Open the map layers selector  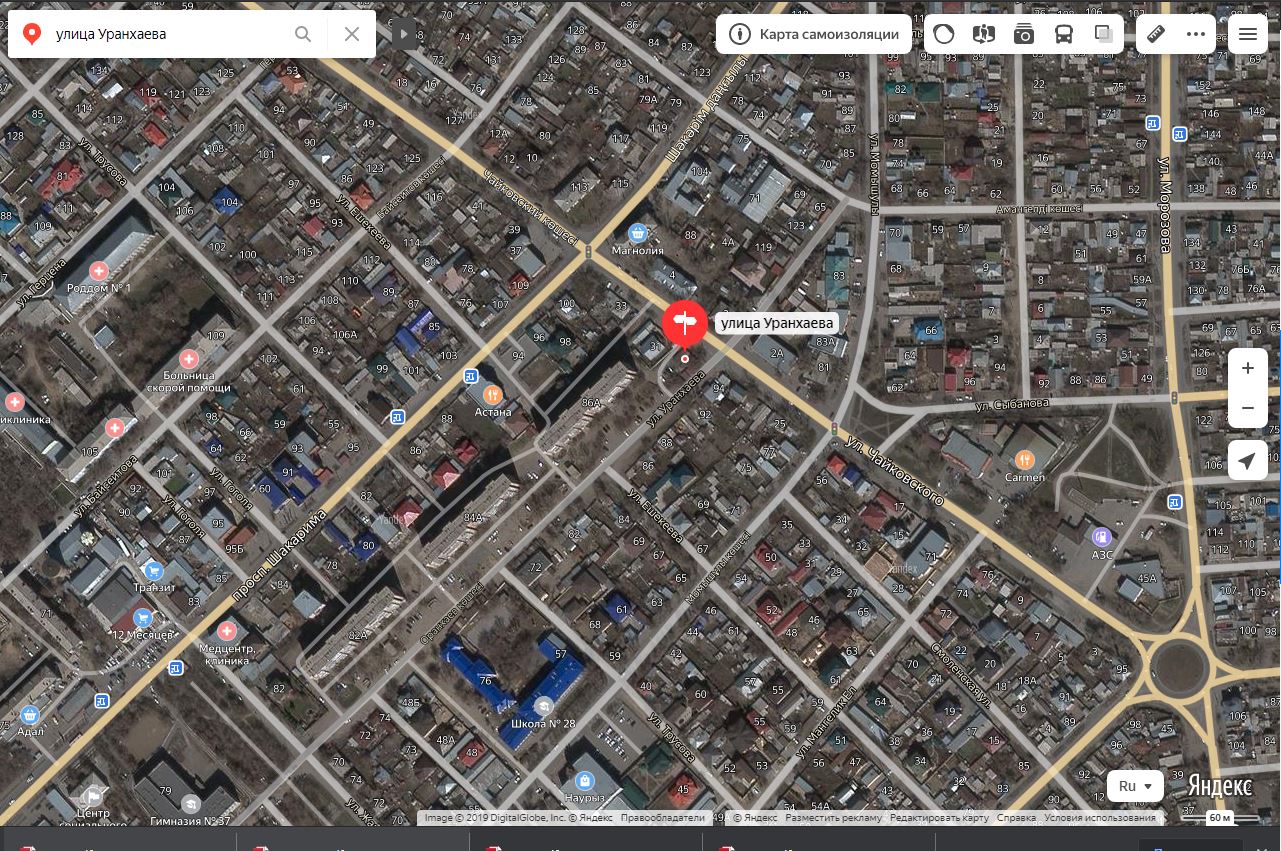[1104, 34]
